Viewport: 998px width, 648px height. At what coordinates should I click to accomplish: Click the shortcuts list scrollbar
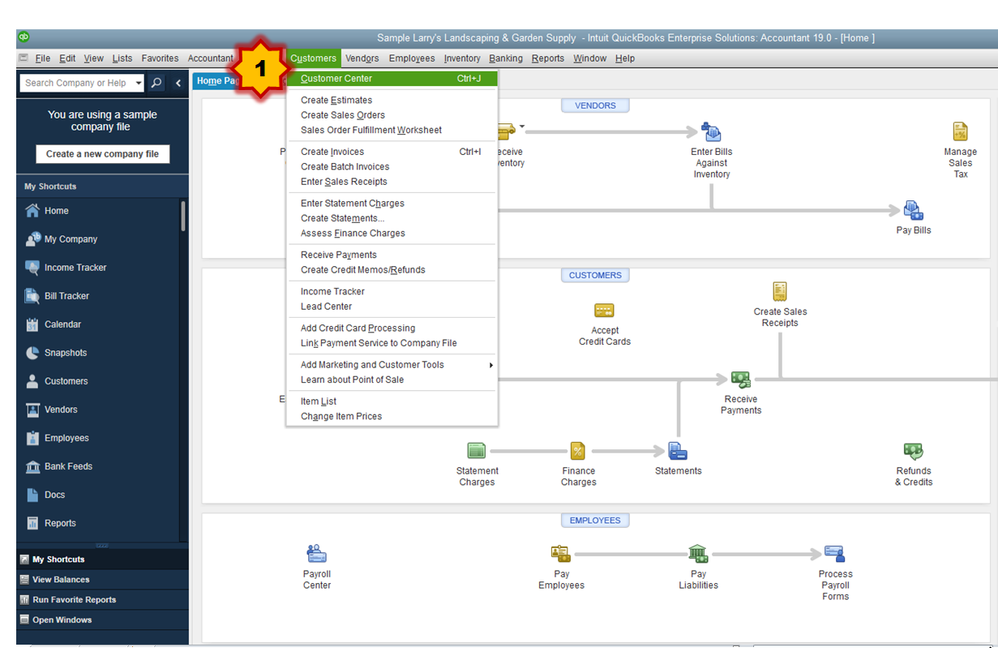pyautogui.click(x=183, y=216)
